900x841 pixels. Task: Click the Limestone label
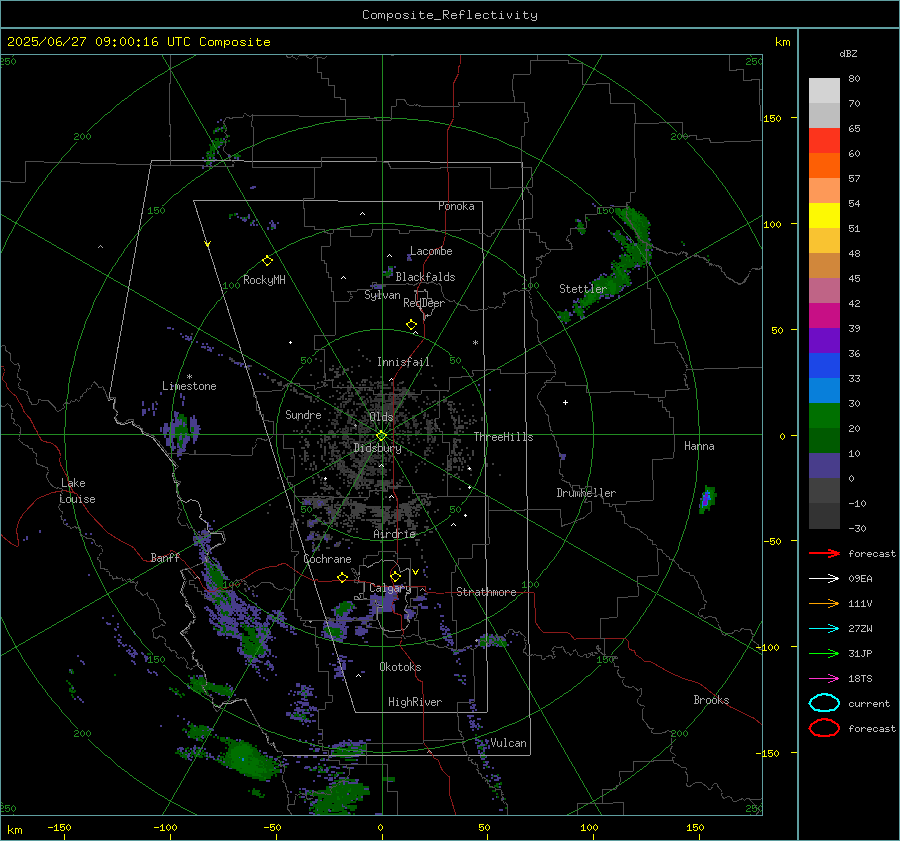coord(189,386)
